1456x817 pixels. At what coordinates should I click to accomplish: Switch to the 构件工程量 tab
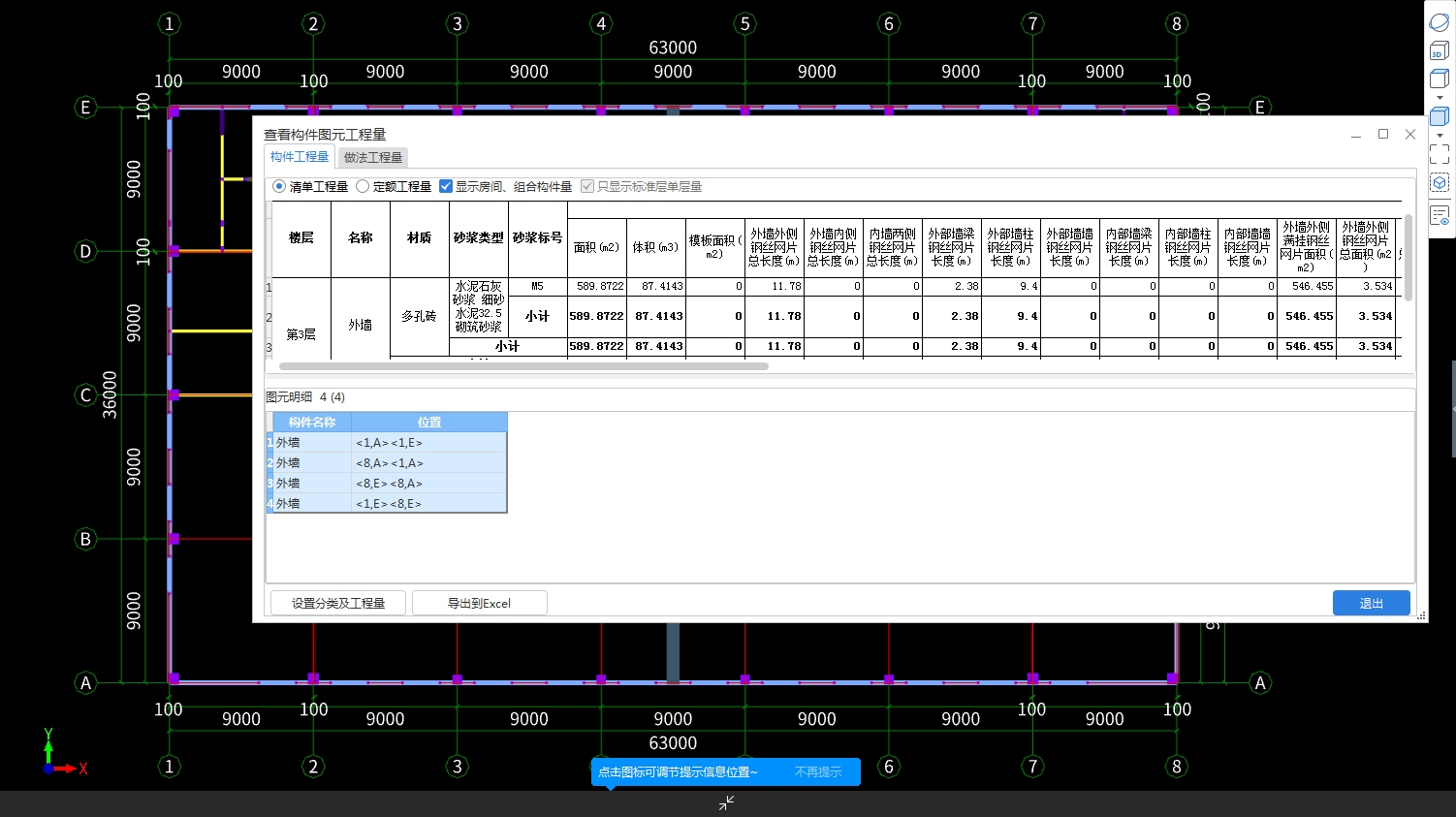300,157
